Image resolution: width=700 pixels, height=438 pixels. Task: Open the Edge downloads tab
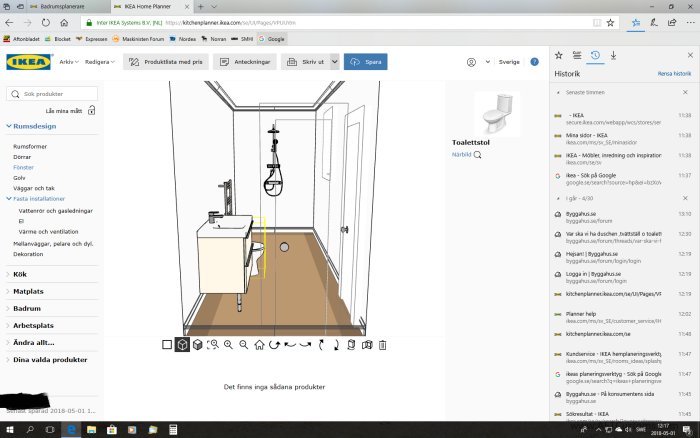click(x=613, y=55)
